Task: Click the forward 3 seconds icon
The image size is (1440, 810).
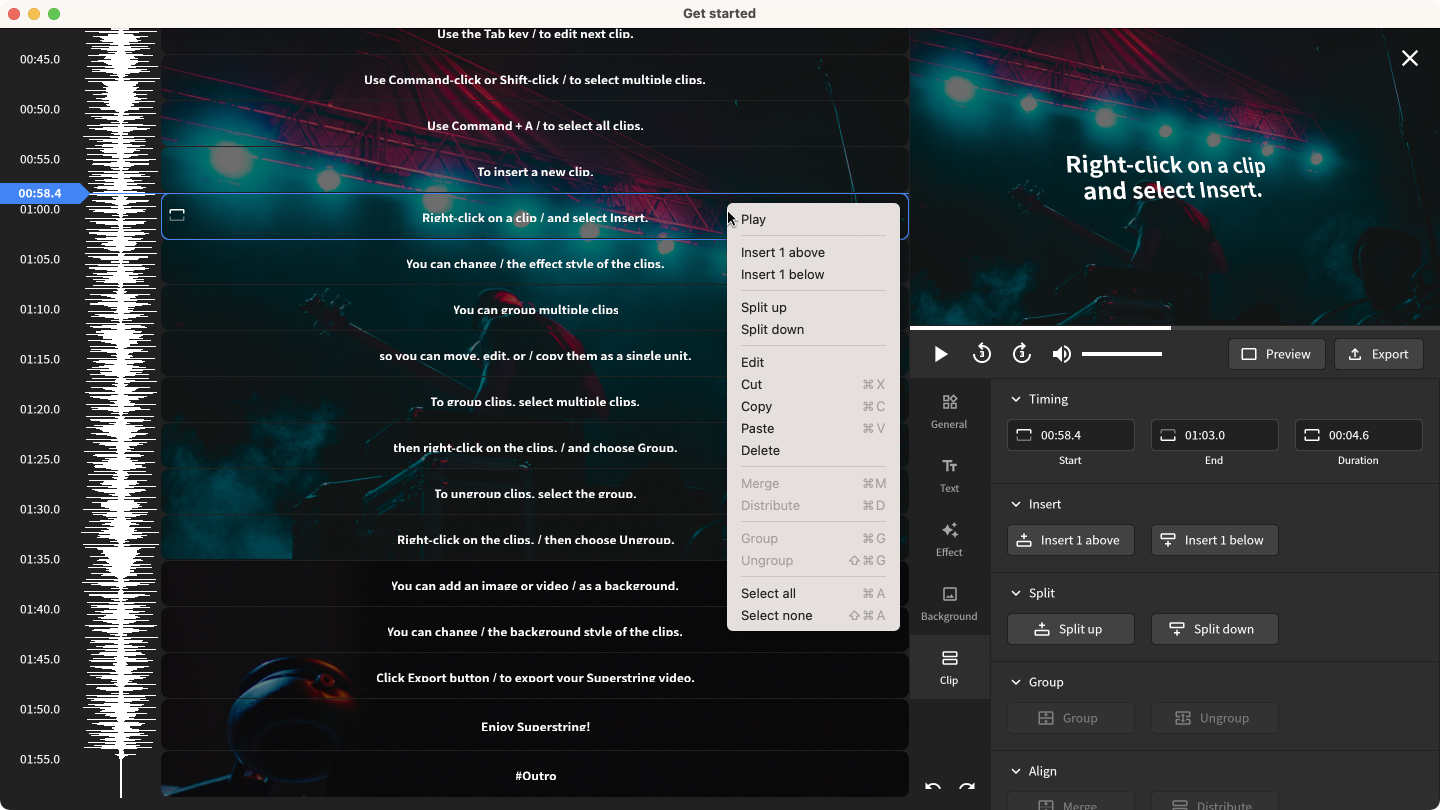Action: coord(1021,354)
